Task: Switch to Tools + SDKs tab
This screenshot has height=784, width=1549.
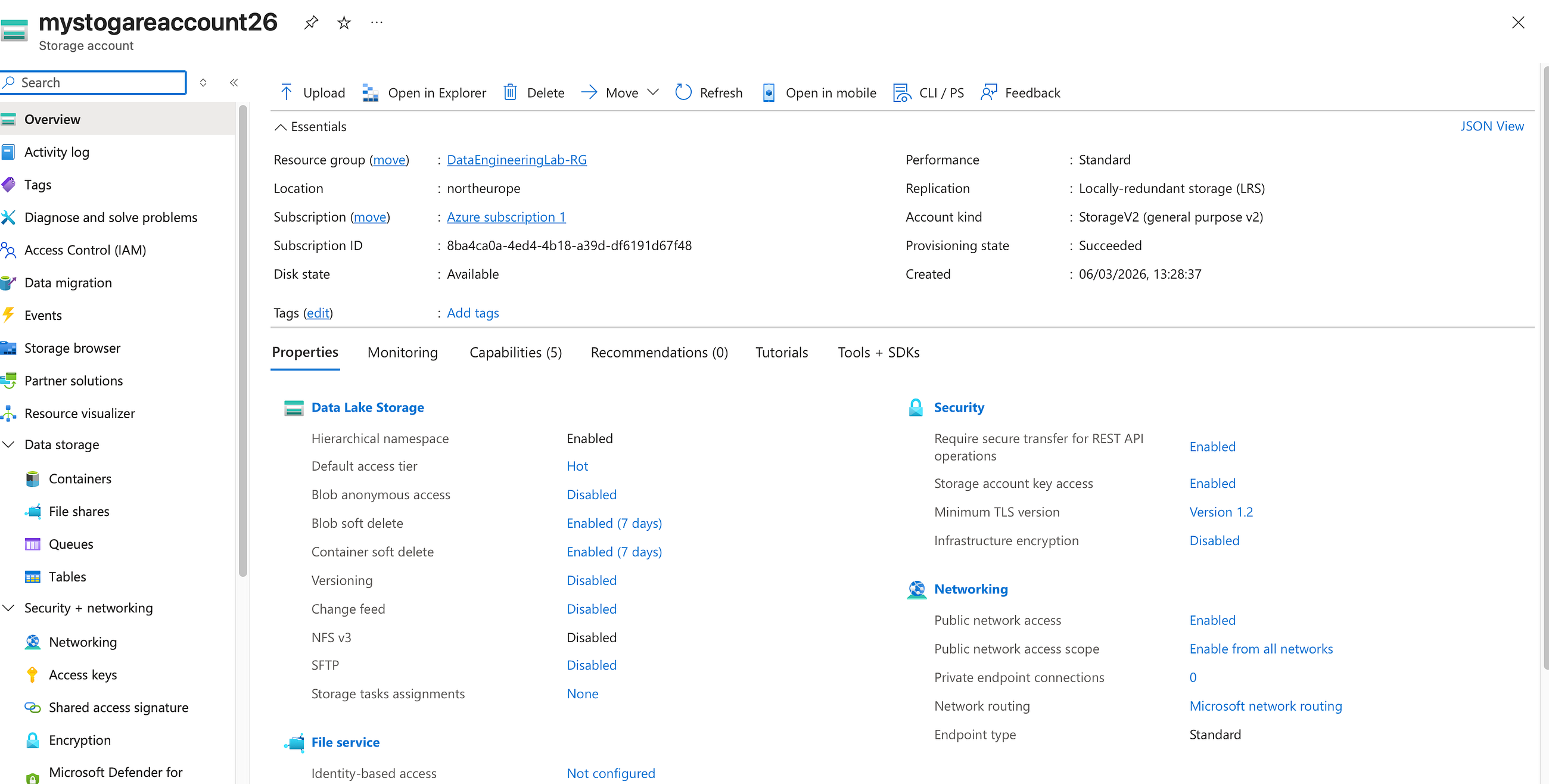Action: [879, 352]
